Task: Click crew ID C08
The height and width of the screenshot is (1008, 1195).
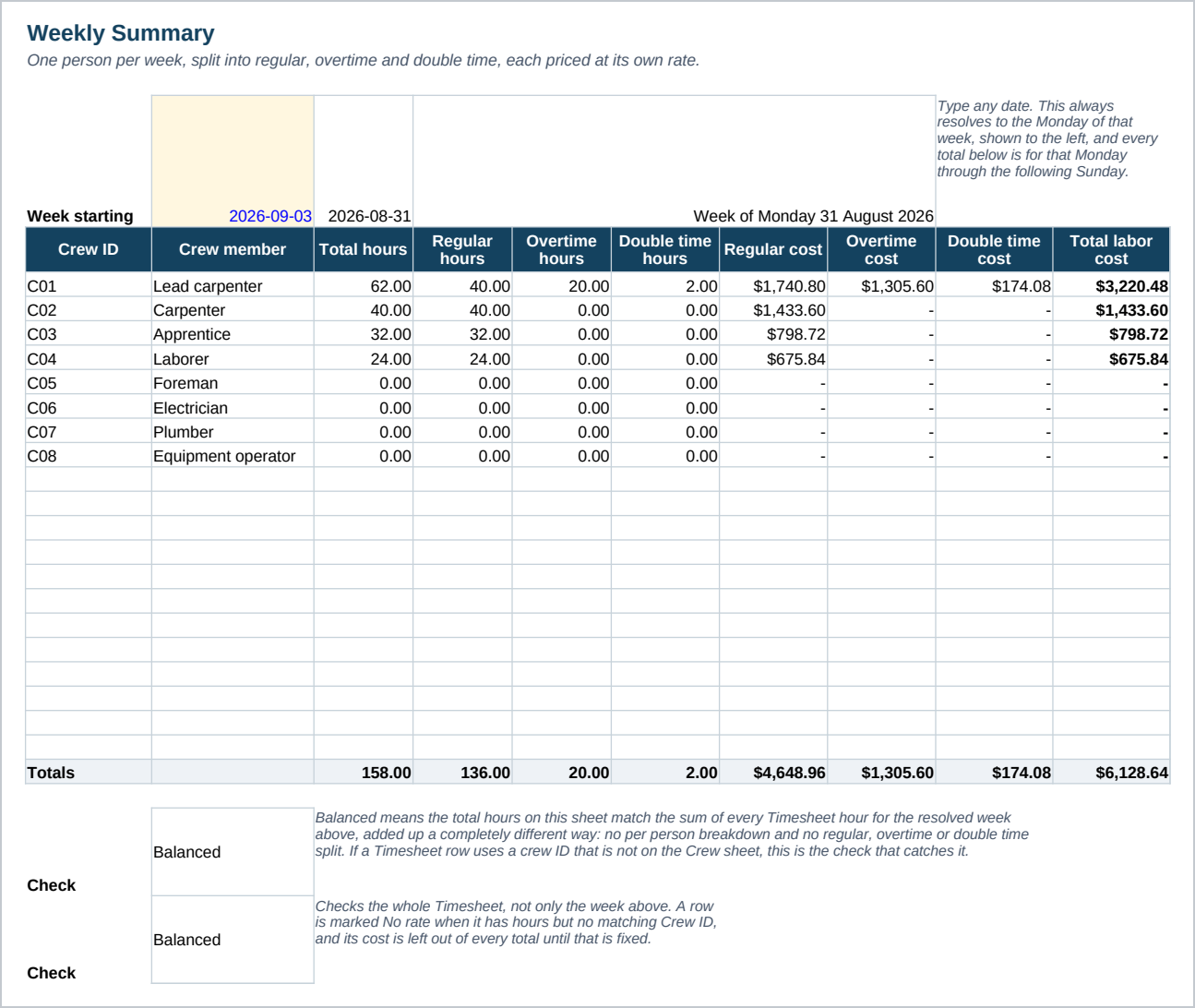Action: [x=89, y=456]
